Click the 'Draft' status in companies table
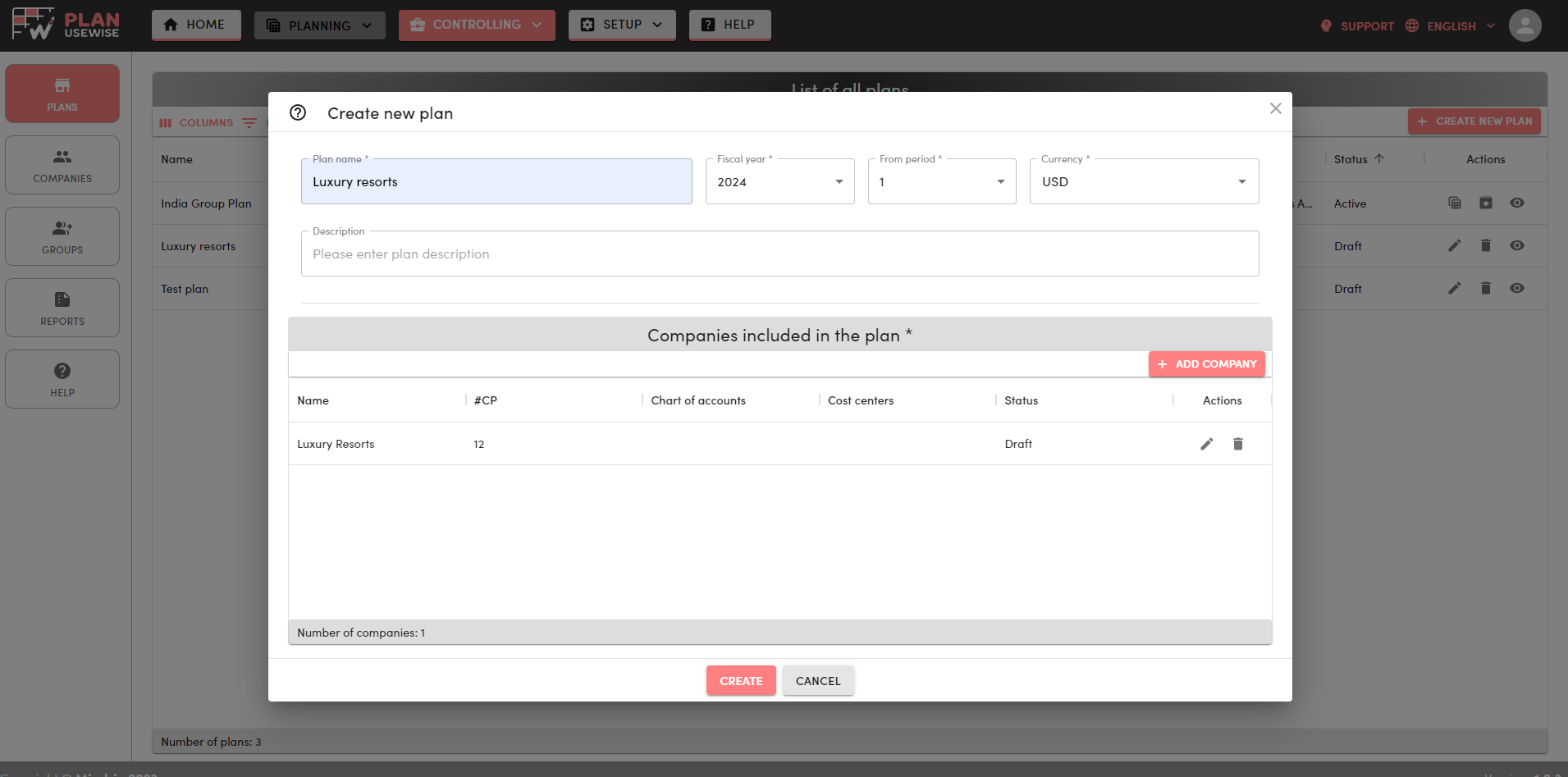 [x=1018, y=444]
